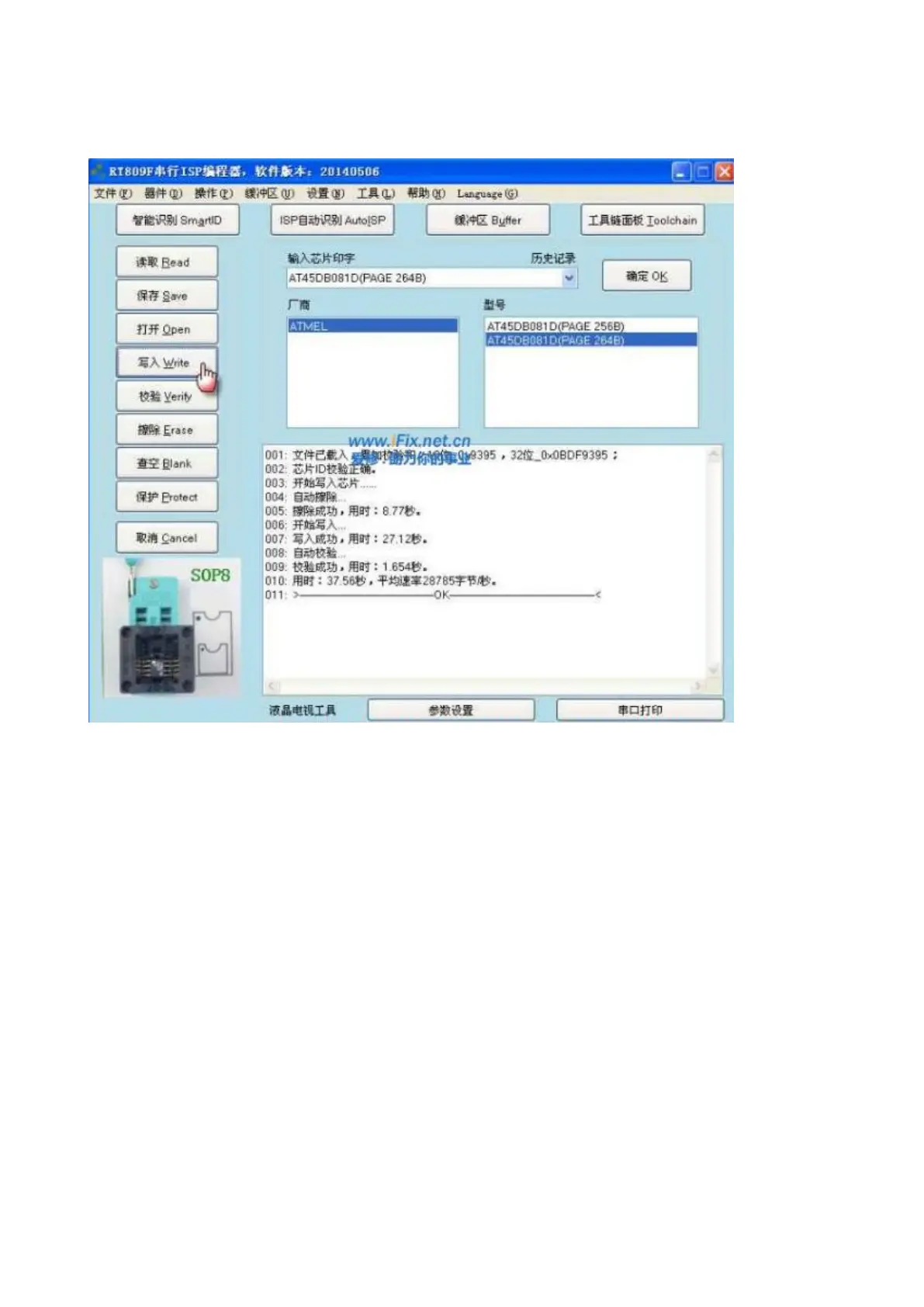Click log line 002 芯片ID校验正确
This screenshot has width=924, height=1307.
click(320, 469)
